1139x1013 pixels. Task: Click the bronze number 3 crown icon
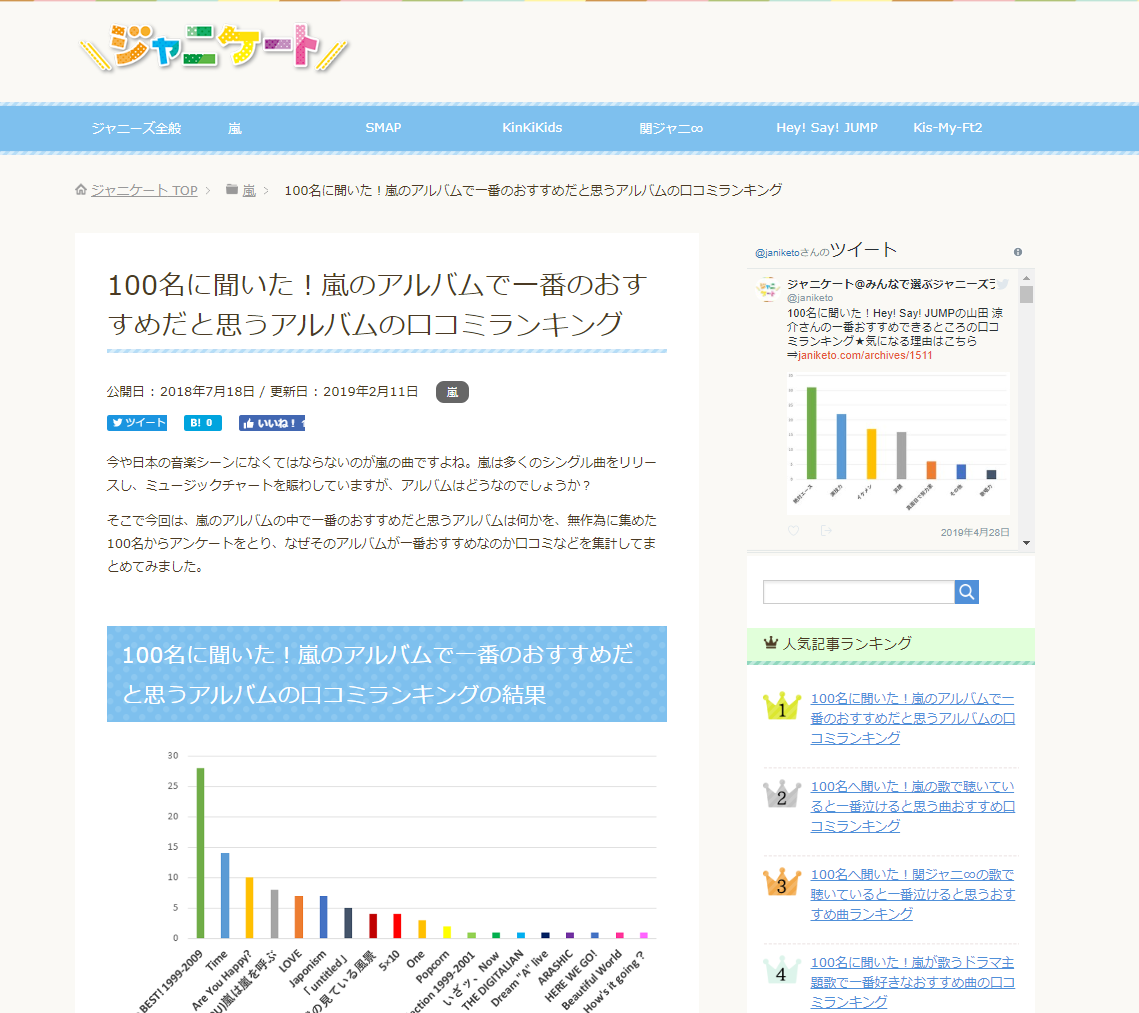point(782,882)
